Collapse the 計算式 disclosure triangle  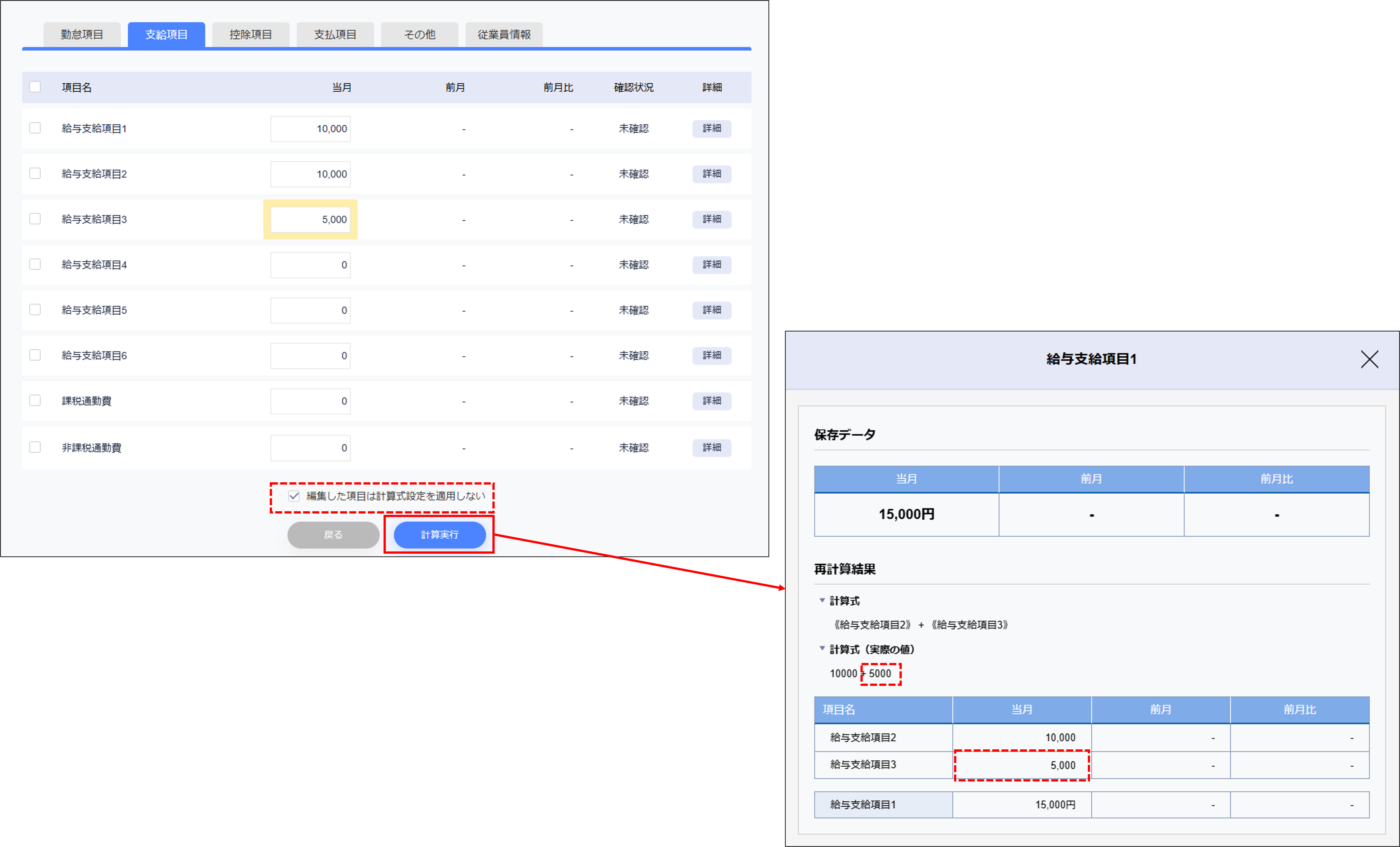pyautogui.click(x=822, y=600)
